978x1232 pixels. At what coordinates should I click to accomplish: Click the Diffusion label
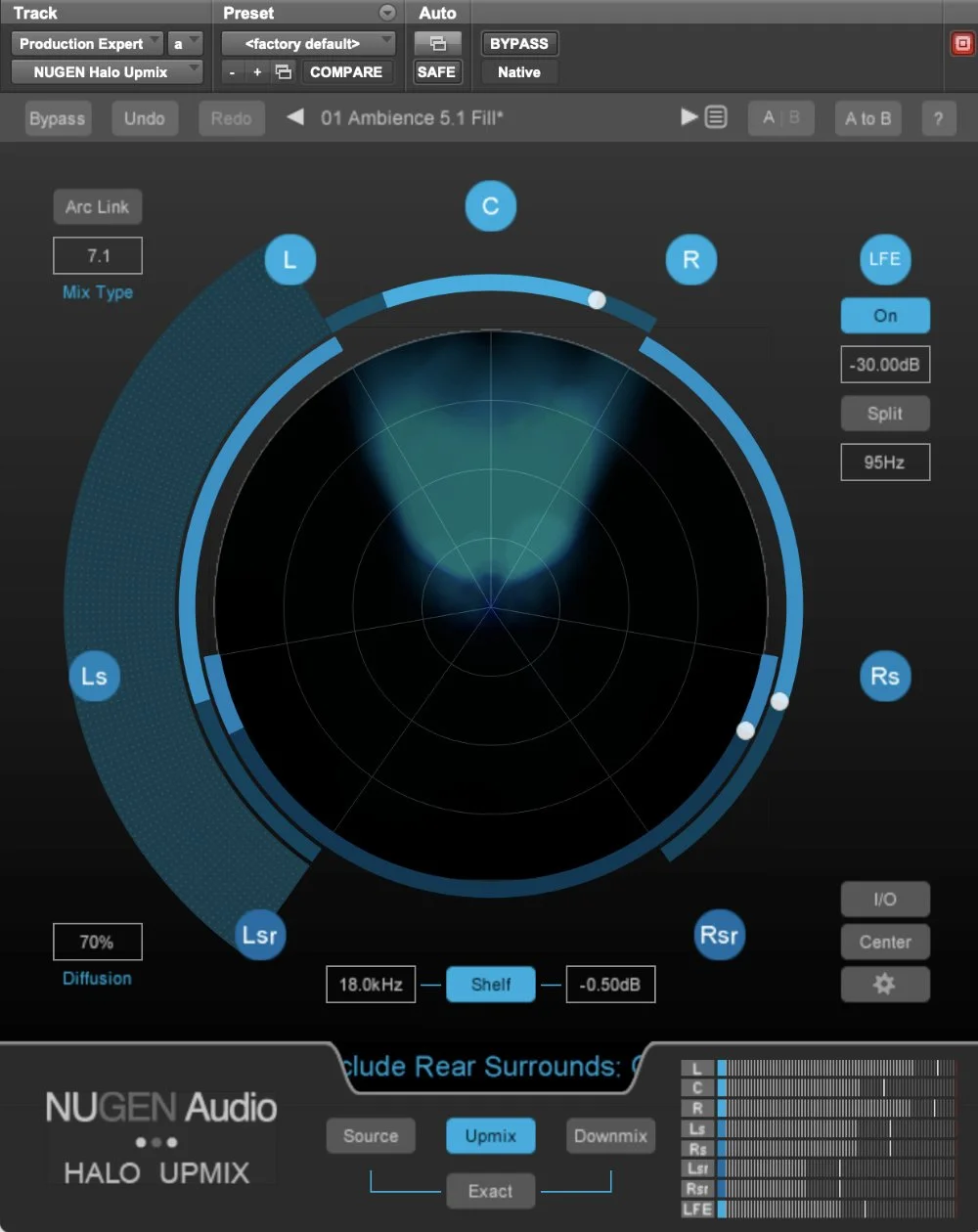coord(98,978)
